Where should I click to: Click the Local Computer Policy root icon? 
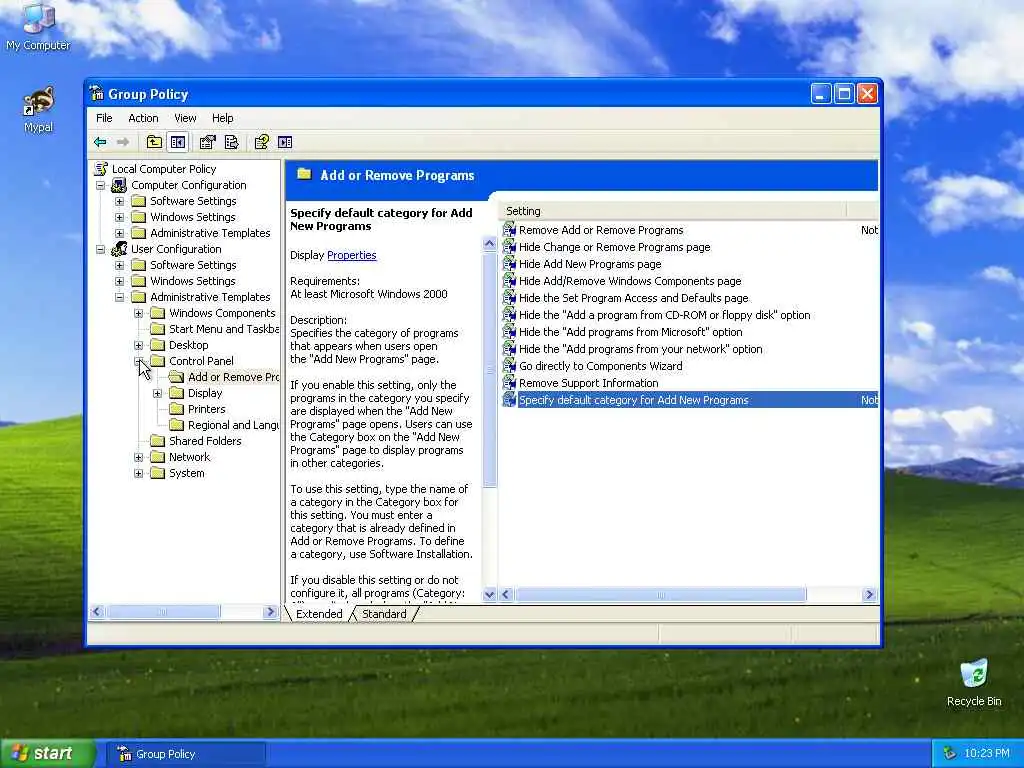[x=101, y=169]
